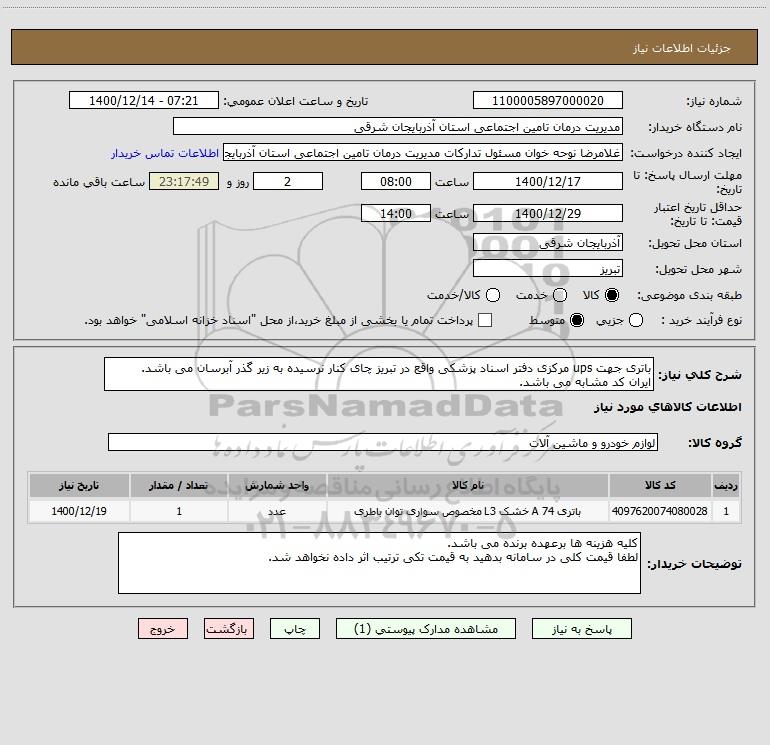This screenshot has height=745, width=770.
Task: Click column header تاریخ نیاز
Action: tap(79, 485)
